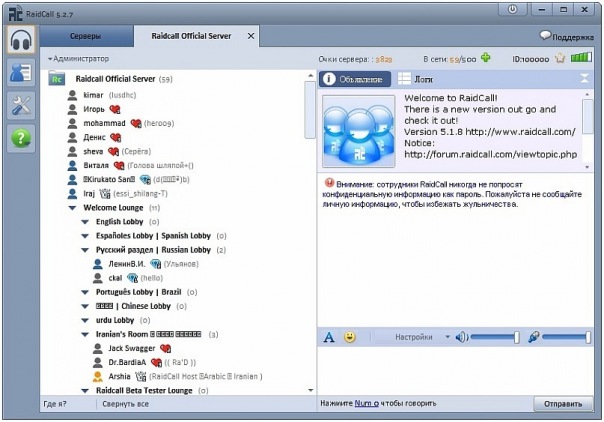This screenshot has height=422, width=604.
Task: Click the heart badge next to Jack Swagger
Action: 165,348
